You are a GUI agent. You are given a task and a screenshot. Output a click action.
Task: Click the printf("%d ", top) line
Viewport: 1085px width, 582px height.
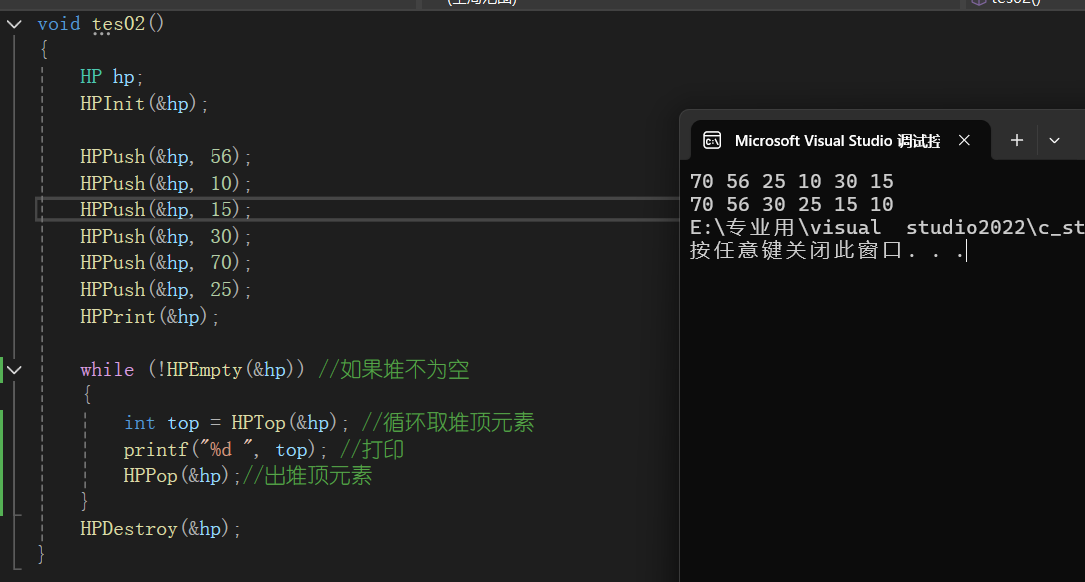click(x=225, y=450)
